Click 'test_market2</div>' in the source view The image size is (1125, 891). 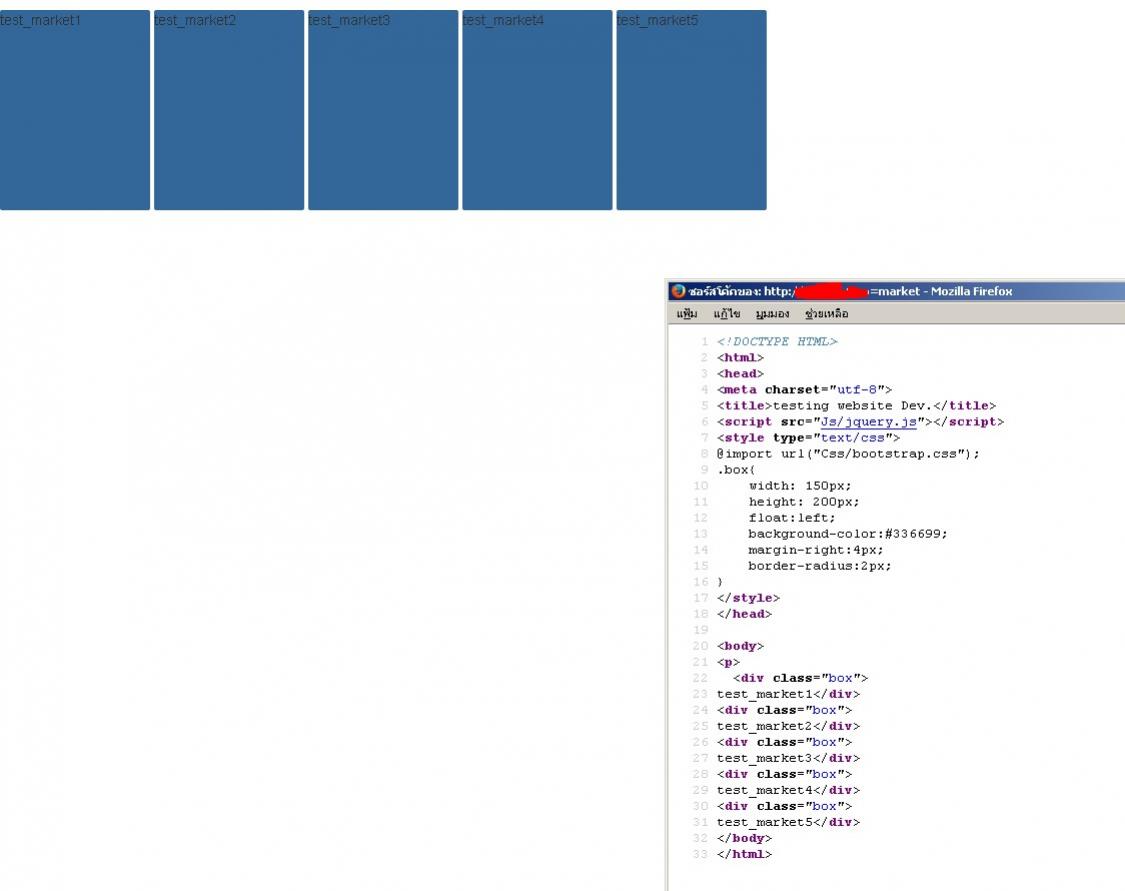coord(789,726)
